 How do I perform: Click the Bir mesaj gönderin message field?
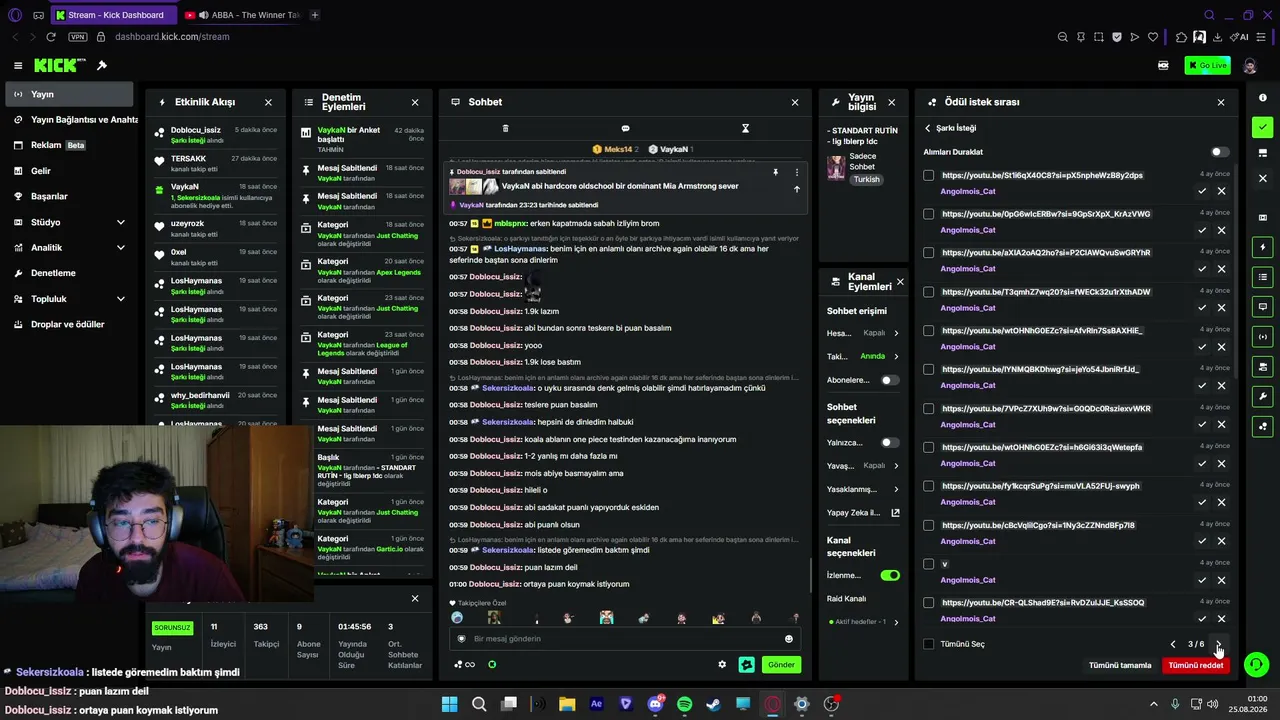coord(625,639)
